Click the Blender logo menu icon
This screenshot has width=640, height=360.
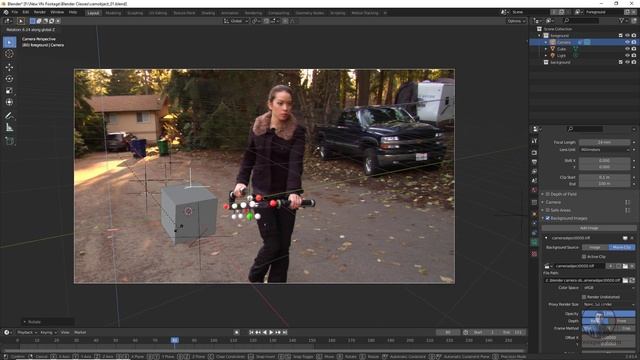click(6, 13)
